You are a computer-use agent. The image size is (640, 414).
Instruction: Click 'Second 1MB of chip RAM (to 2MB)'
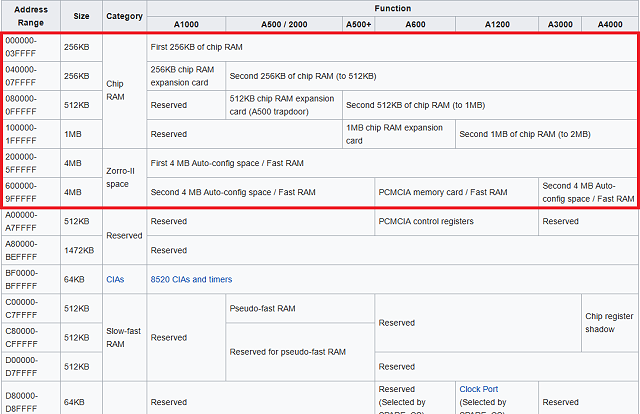point(547,134)
